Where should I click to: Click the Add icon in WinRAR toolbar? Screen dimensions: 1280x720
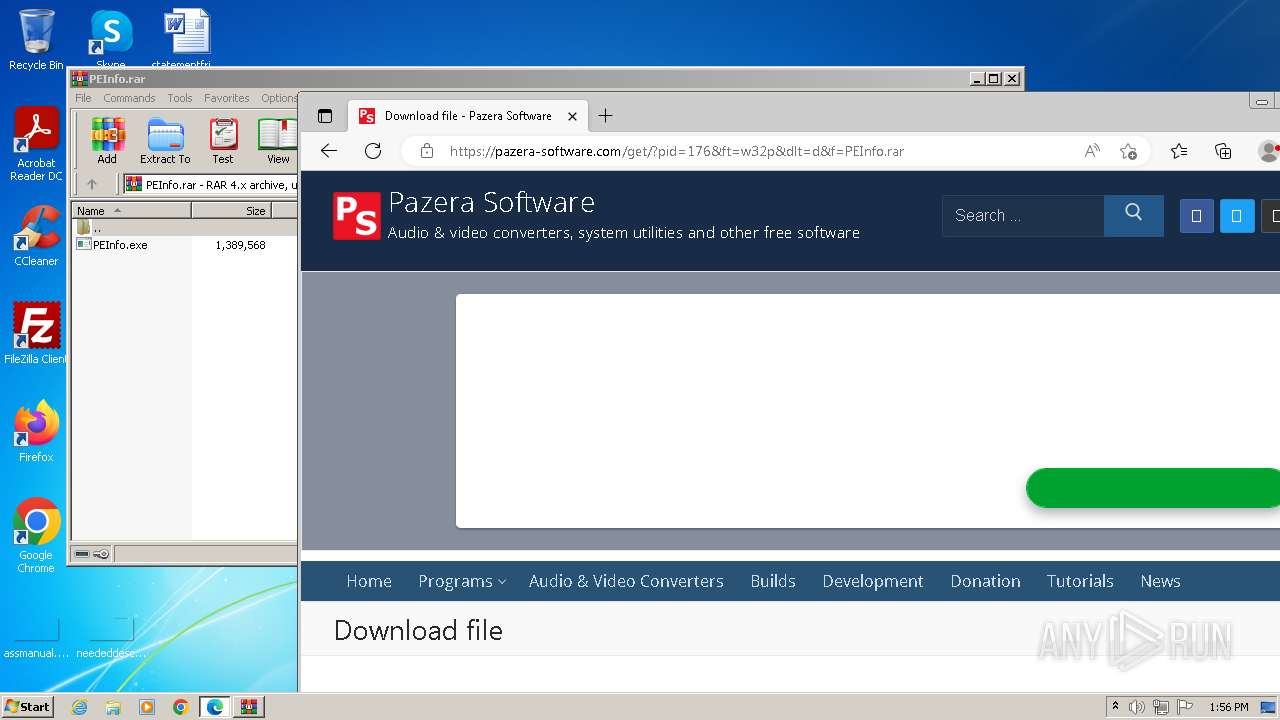click(x=107, y=141)
